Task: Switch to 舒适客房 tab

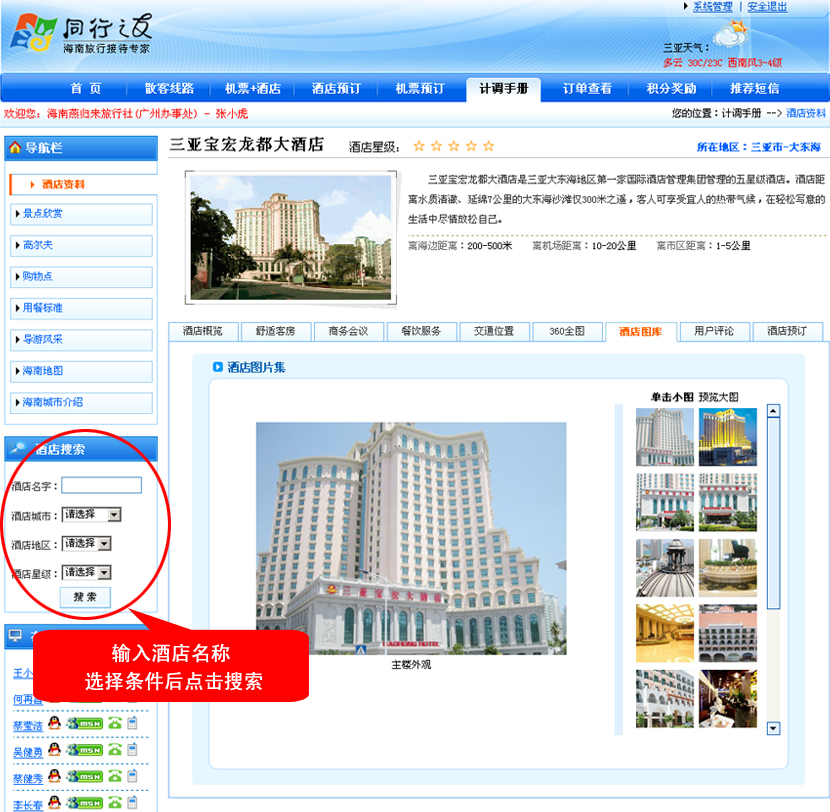Action: click(276, 331)
